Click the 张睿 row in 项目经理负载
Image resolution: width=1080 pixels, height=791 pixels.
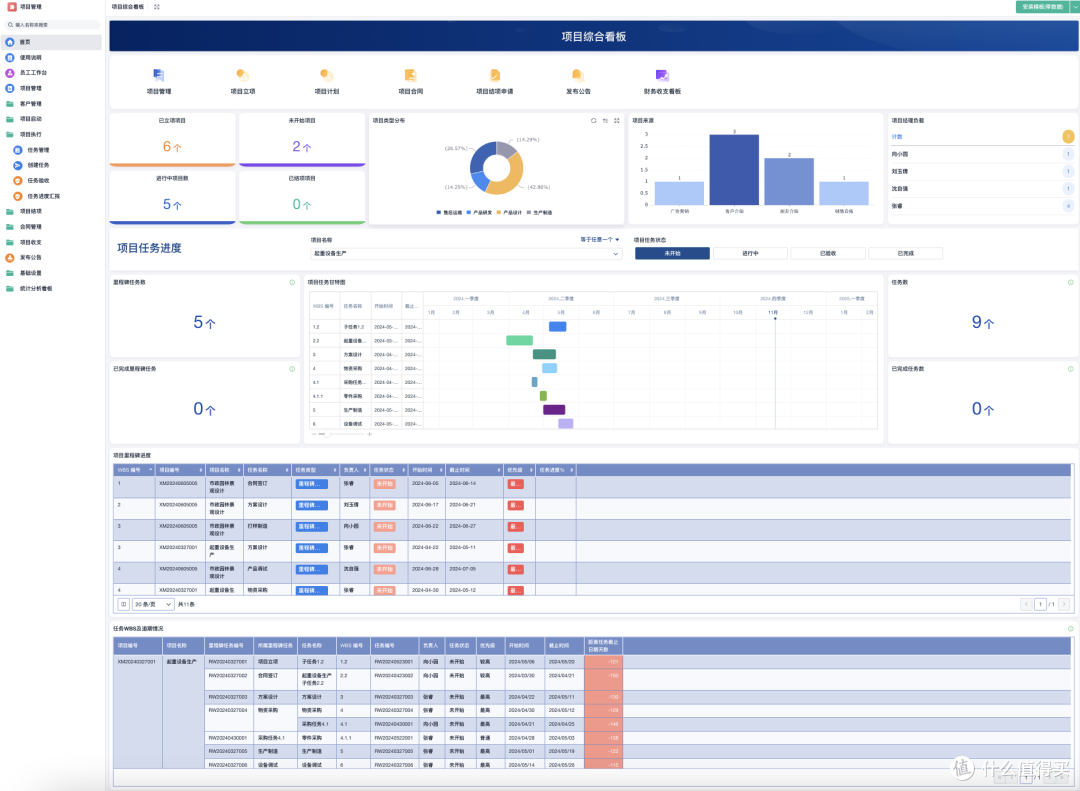(x=982, y=206)
